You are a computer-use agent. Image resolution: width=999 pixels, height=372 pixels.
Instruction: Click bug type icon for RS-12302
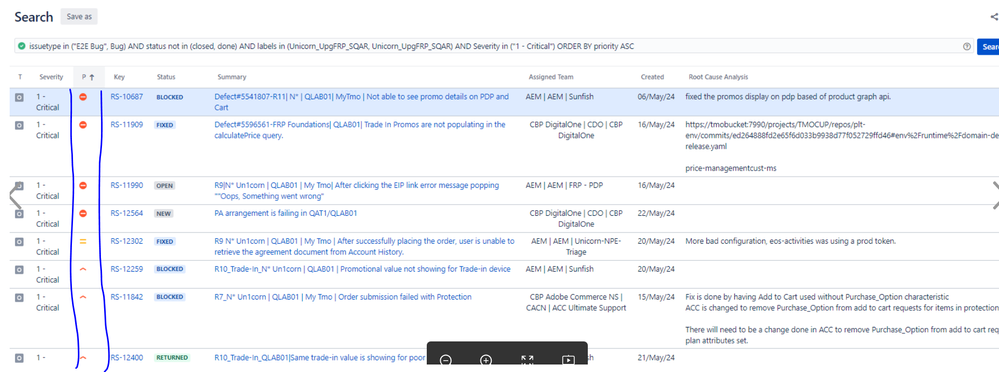coord(19,241)
